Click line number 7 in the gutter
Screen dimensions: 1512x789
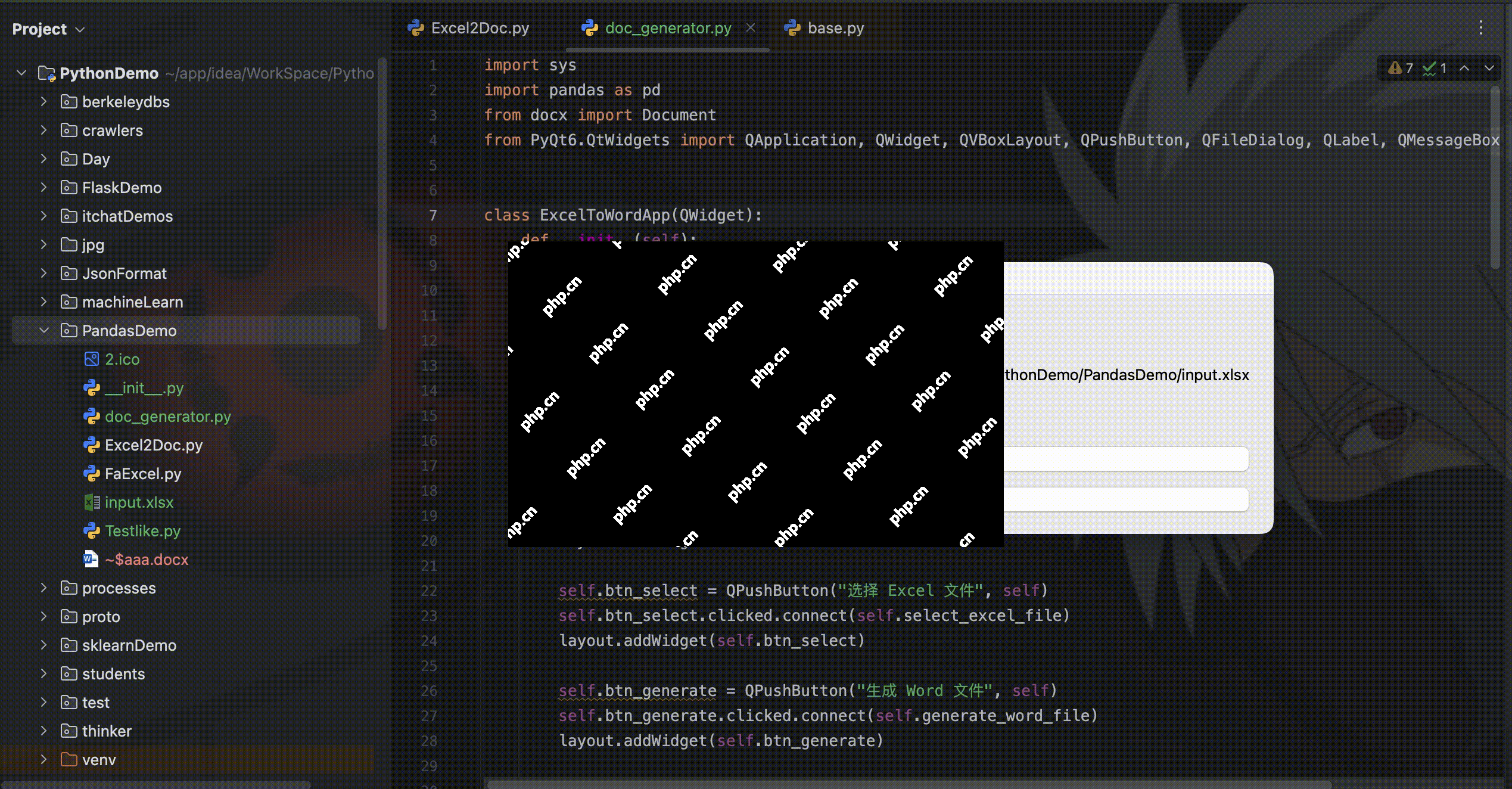[x=433, y=215]
